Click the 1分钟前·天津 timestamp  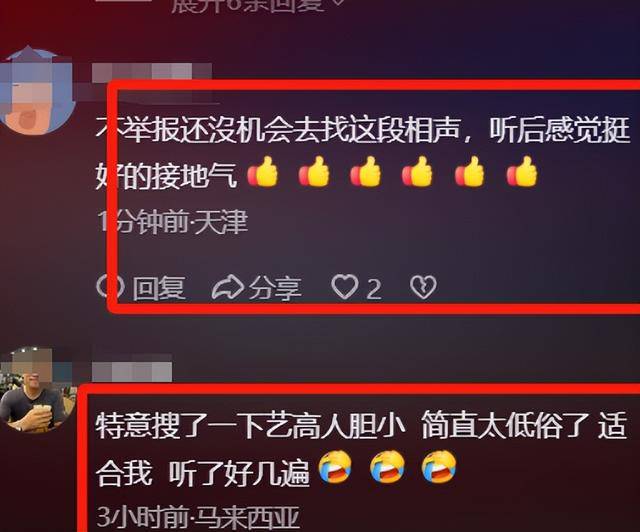tap(172, 223)
